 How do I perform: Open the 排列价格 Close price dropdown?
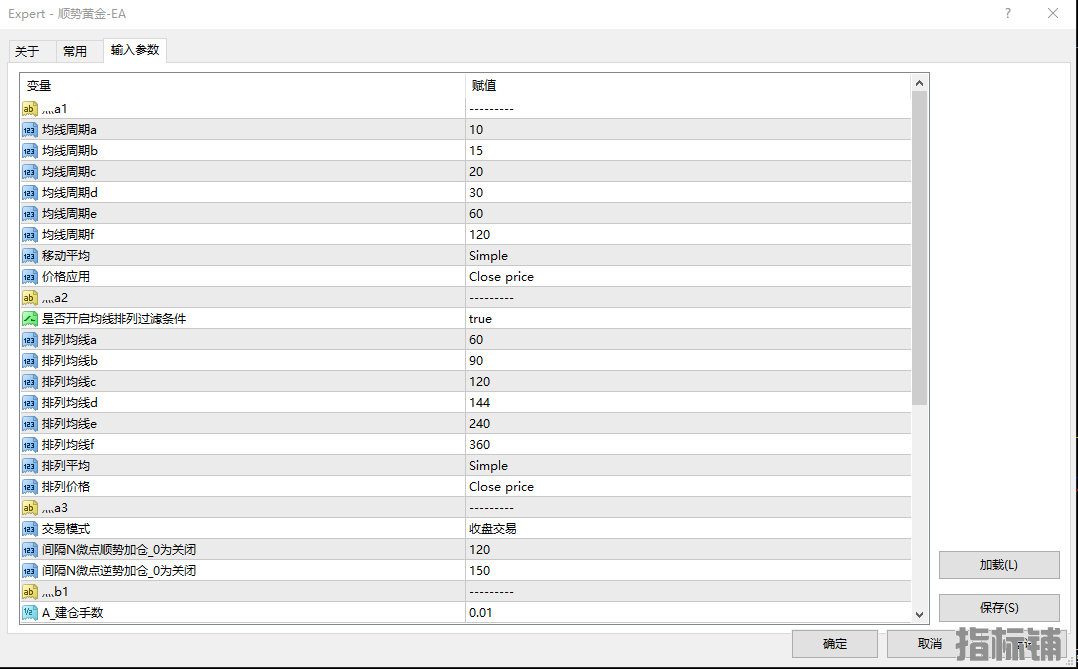[x=688, y=486]
